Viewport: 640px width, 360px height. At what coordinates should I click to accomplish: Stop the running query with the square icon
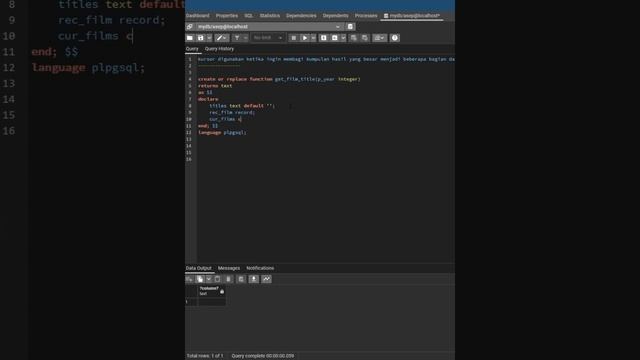(293, 38)
